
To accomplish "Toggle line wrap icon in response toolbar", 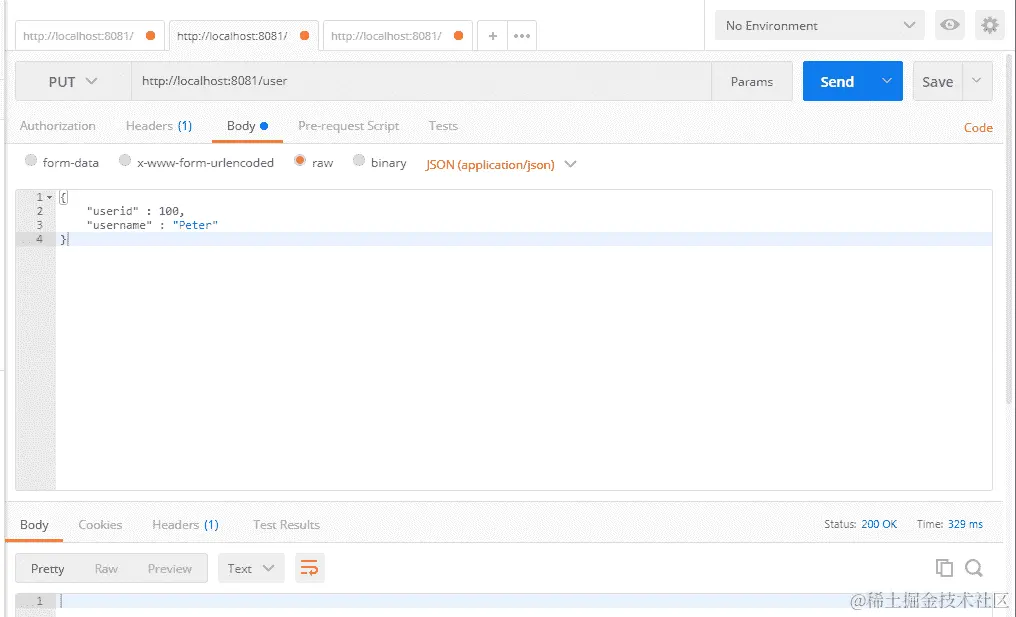I will tap(309, 568).
